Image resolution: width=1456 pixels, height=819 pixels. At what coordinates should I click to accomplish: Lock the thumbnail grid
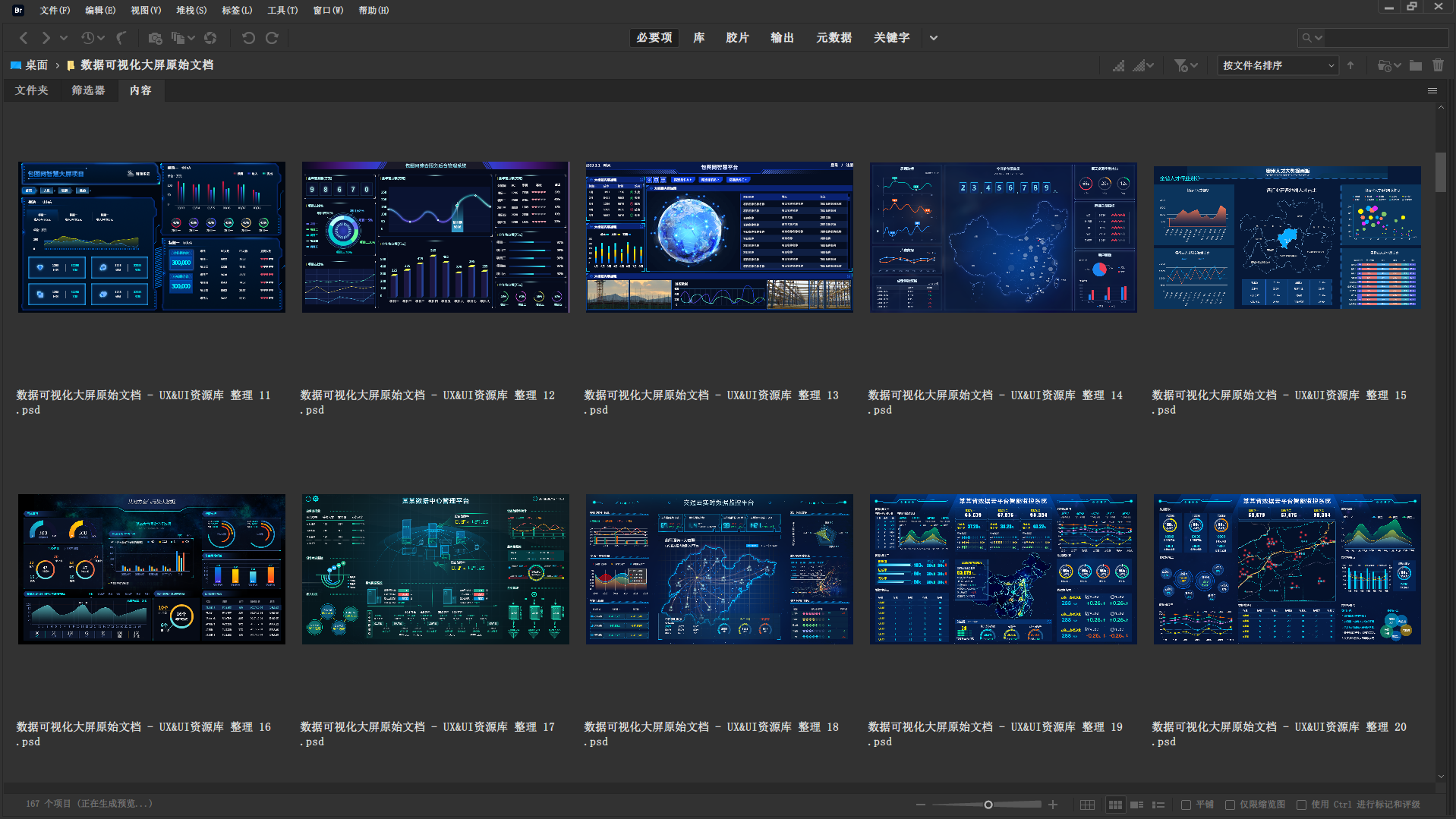[1087, 805]
